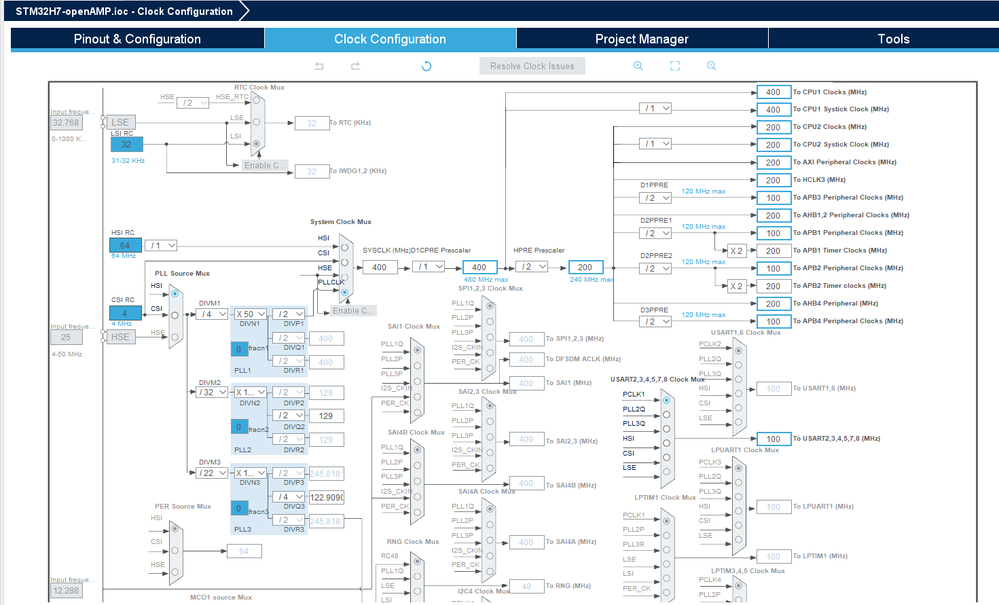Image resolution: width=999 pixels, height=605 pixels.
Task: Click Enable CSS button near RTC mux
Action: pyautogui.click(x=264, y=166)
